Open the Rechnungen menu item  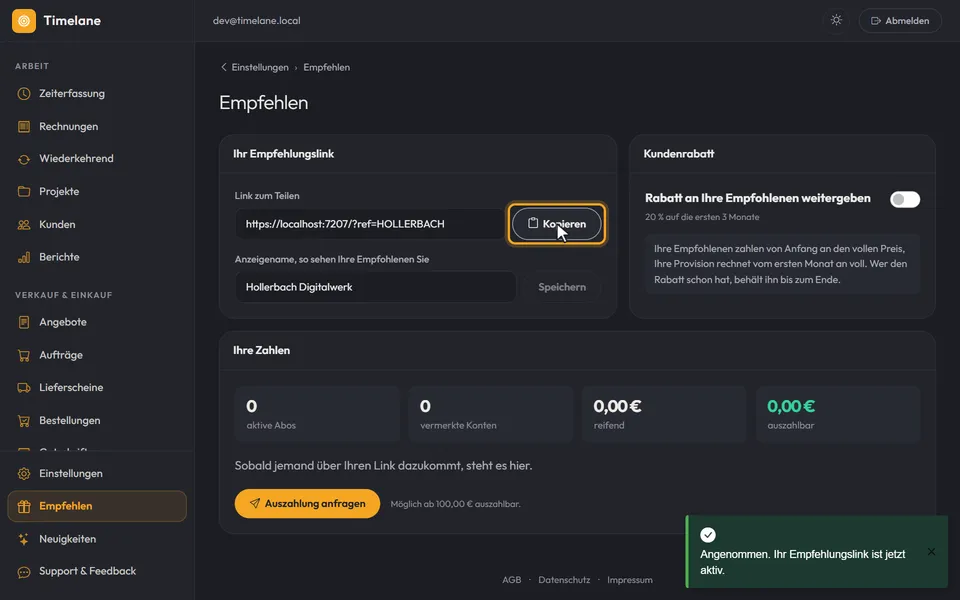click(x=97, y=127)
